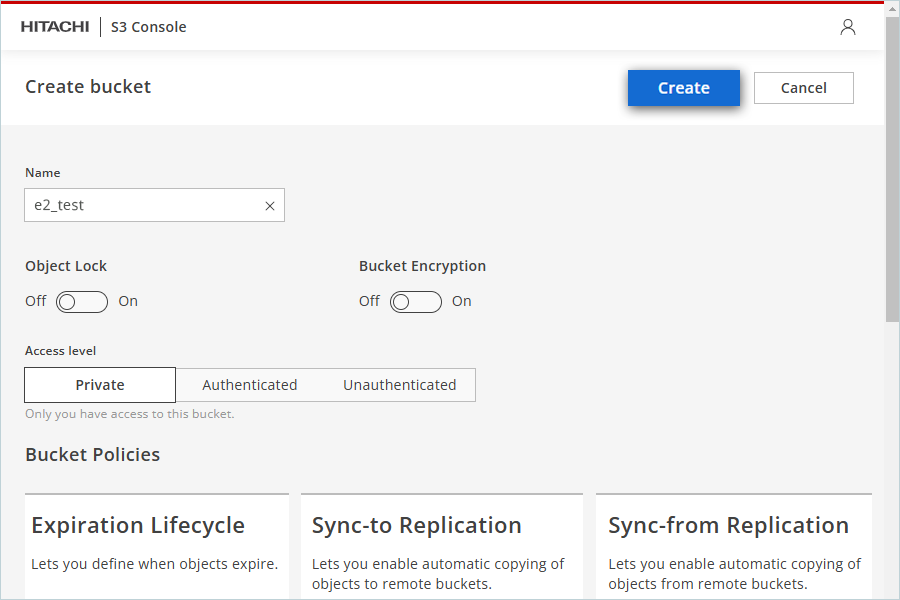Viewport: 900px width, 600px height.
Task: Select the Authenticated access level
Action: click(250, 385)
